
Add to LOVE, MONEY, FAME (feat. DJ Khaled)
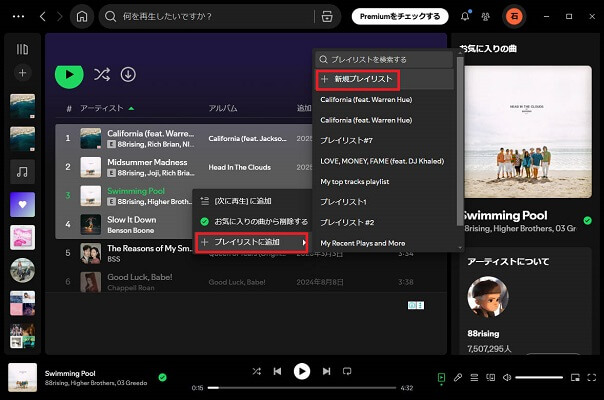[x=382, y=161]
